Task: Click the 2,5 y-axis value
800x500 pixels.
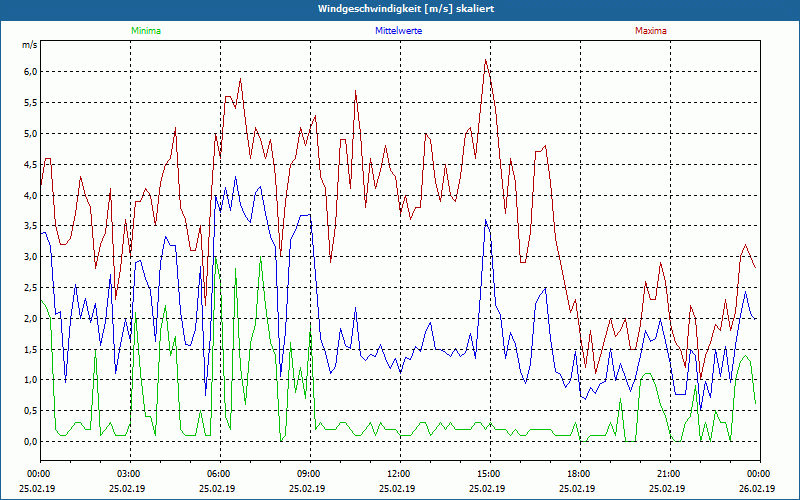Action: point(31,288)
